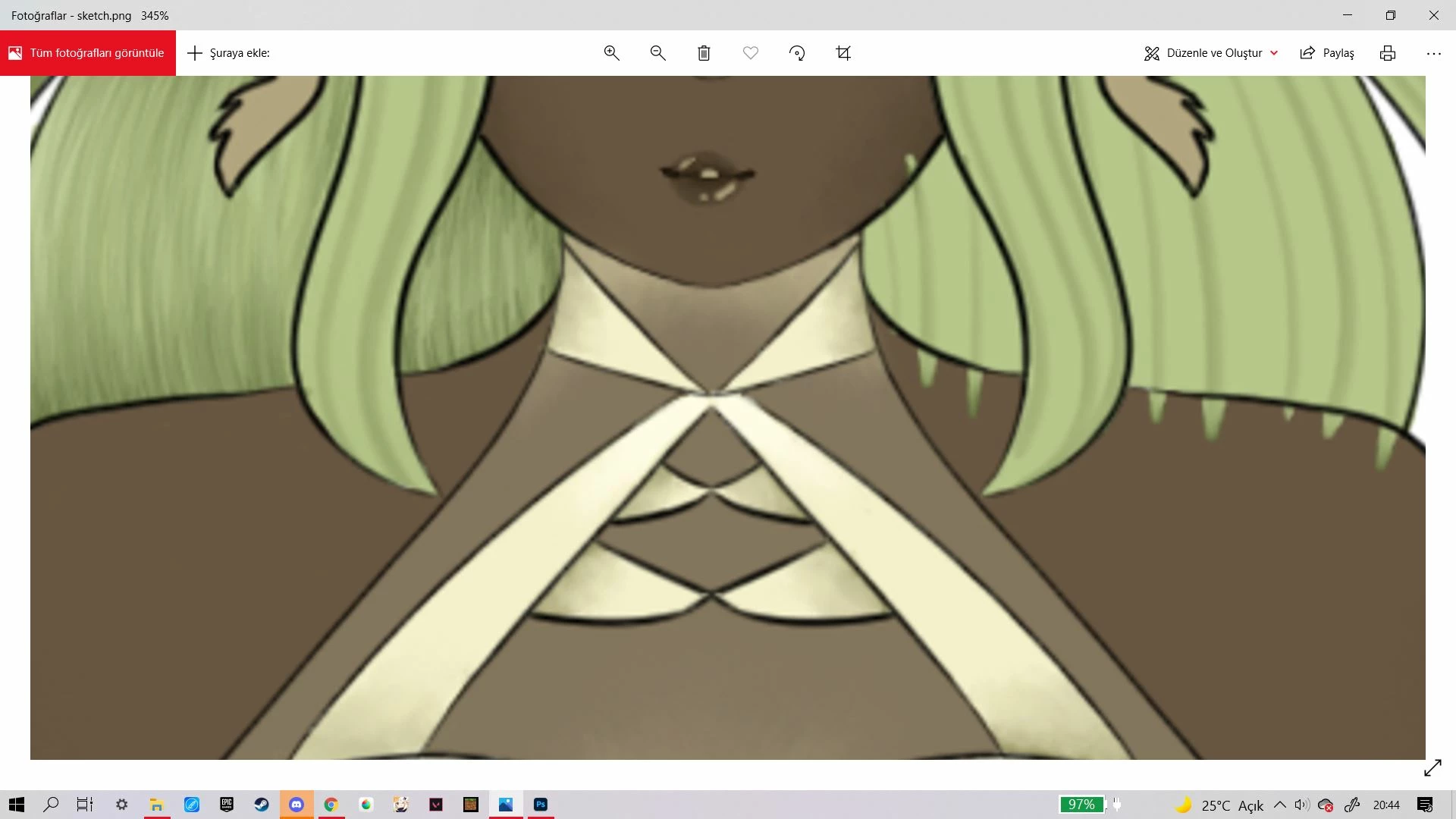Toggle the favorite heart icon
Viewport: 1456px width, 819px height.
750,53
